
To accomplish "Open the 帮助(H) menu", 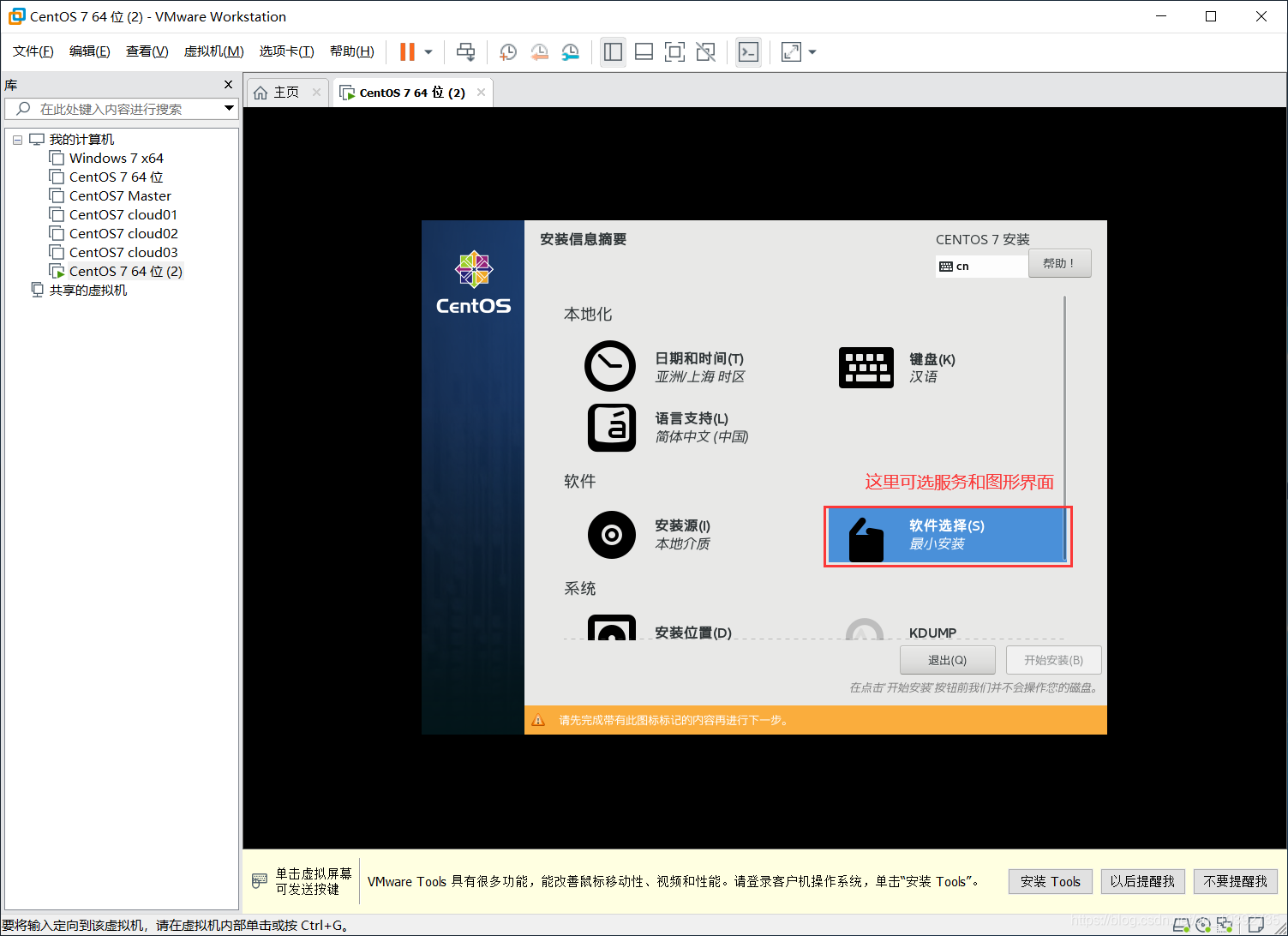I will click(352, 51).
